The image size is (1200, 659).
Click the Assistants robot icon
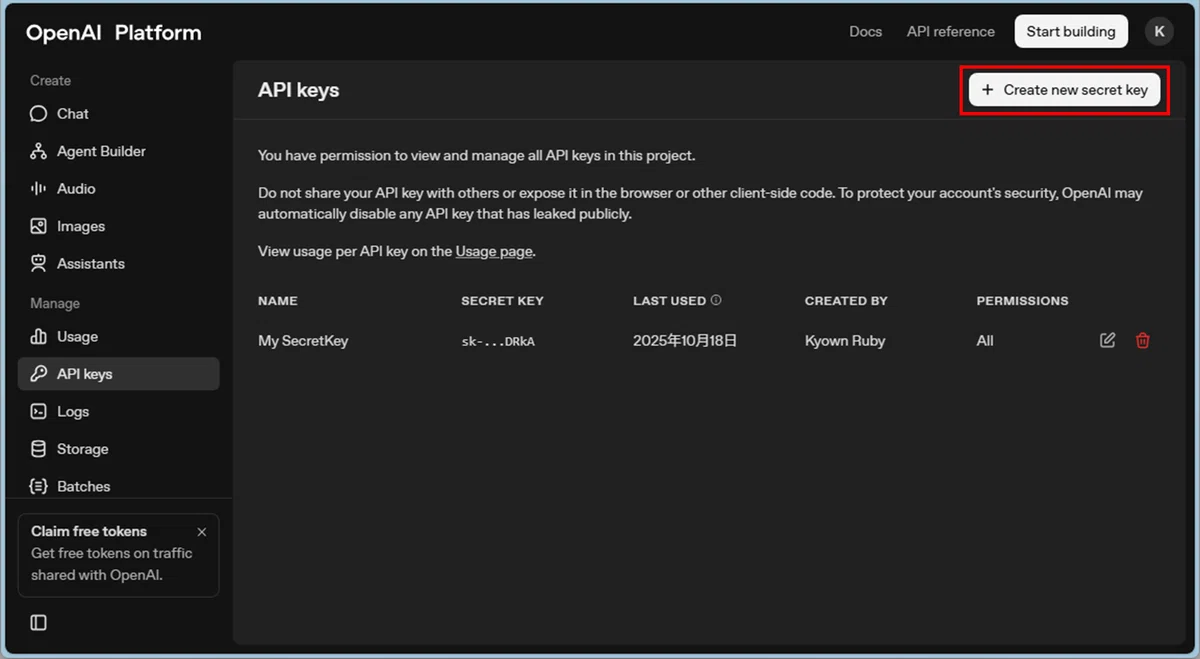click(39, 264)
